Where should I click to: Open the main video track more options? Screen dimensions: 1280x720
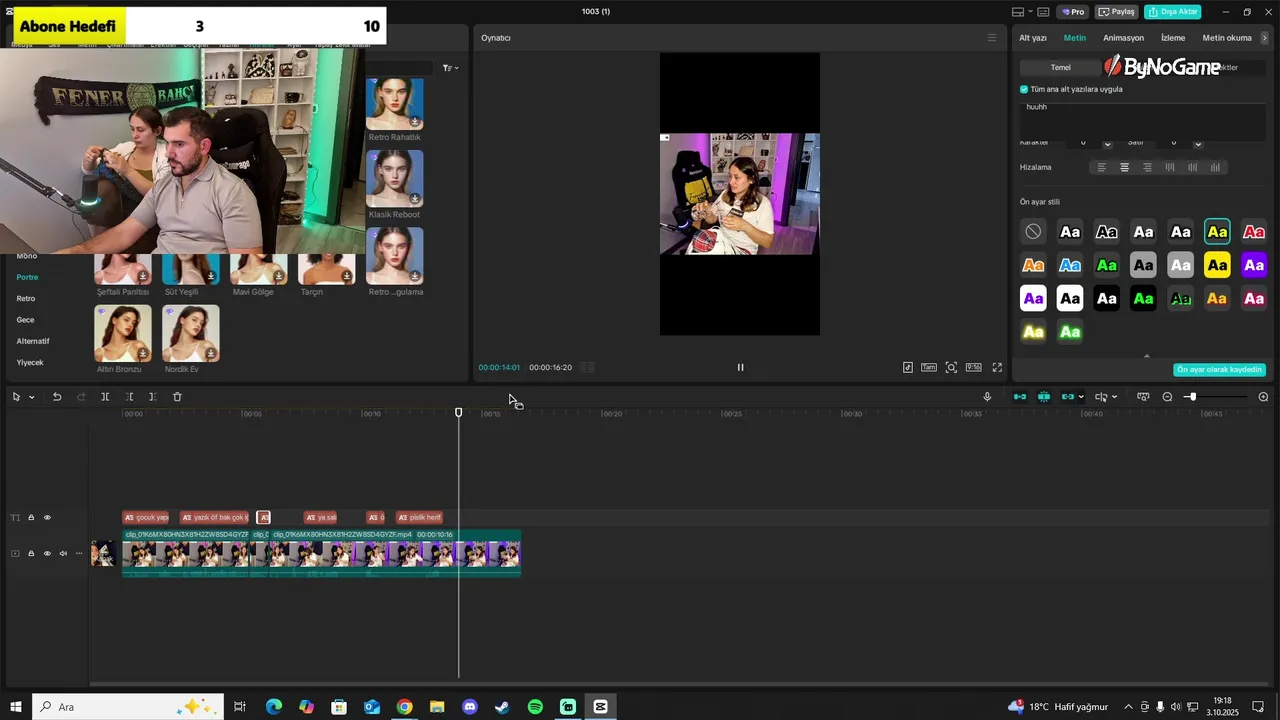coord(79,554)
